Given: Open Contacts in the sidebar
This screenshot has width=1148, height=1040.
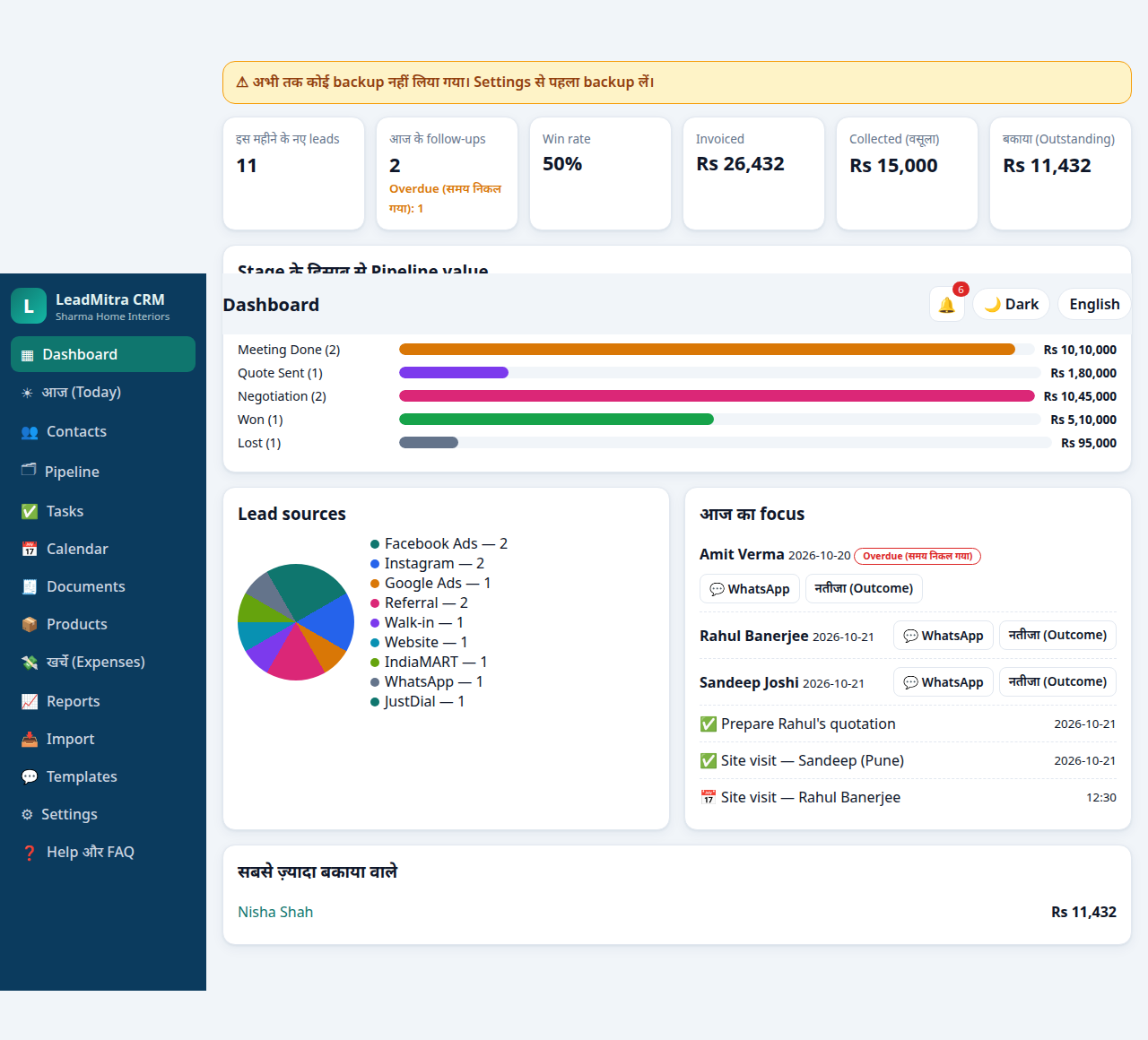Looking at the screenshot, I should (103, 431).
